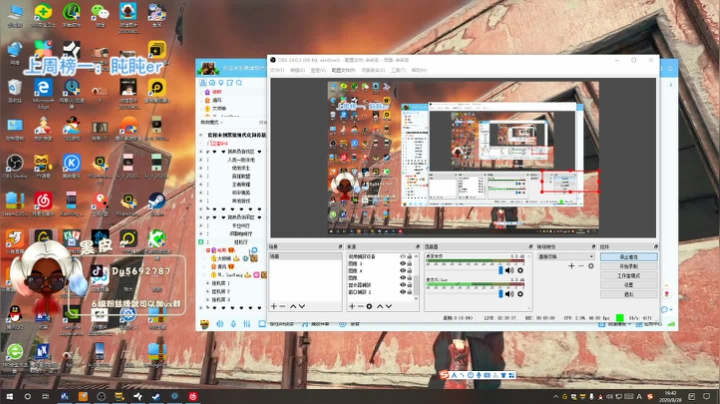Viewport: 720px width, 404px height.
Task: Open Task View on the taskbar
Action: pos(45,396)
